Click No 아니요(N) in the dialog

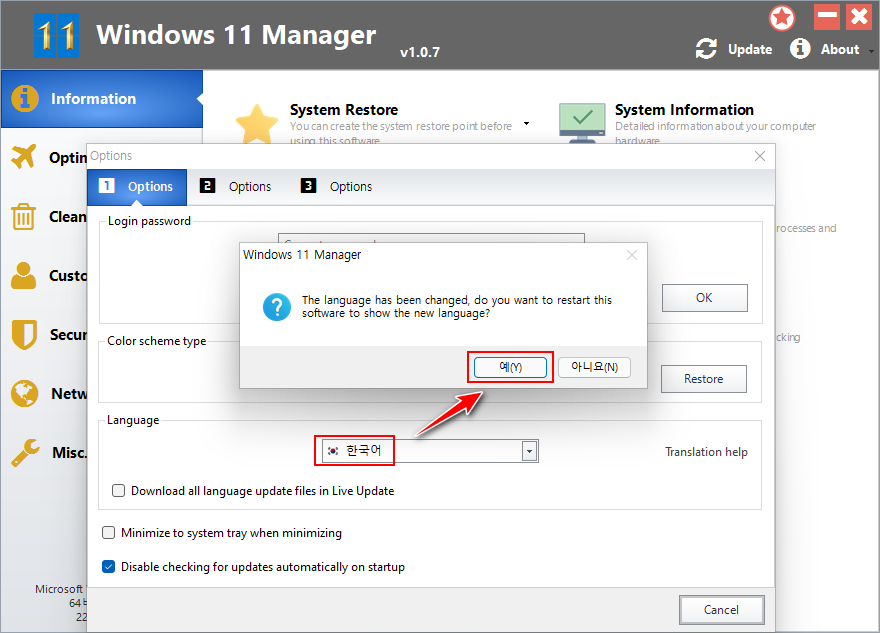[594, 368]
